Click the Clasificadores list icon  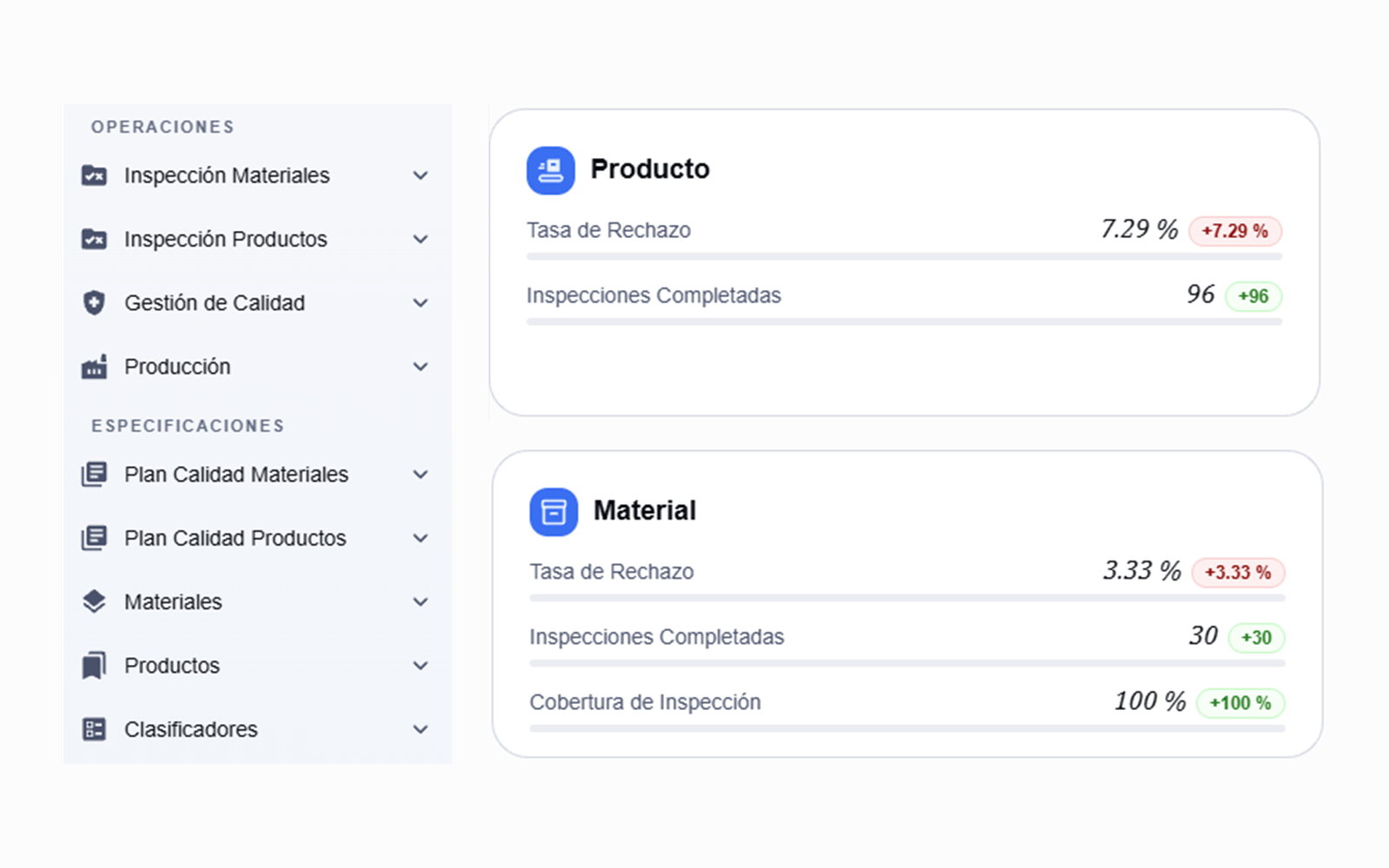[94, 729]
